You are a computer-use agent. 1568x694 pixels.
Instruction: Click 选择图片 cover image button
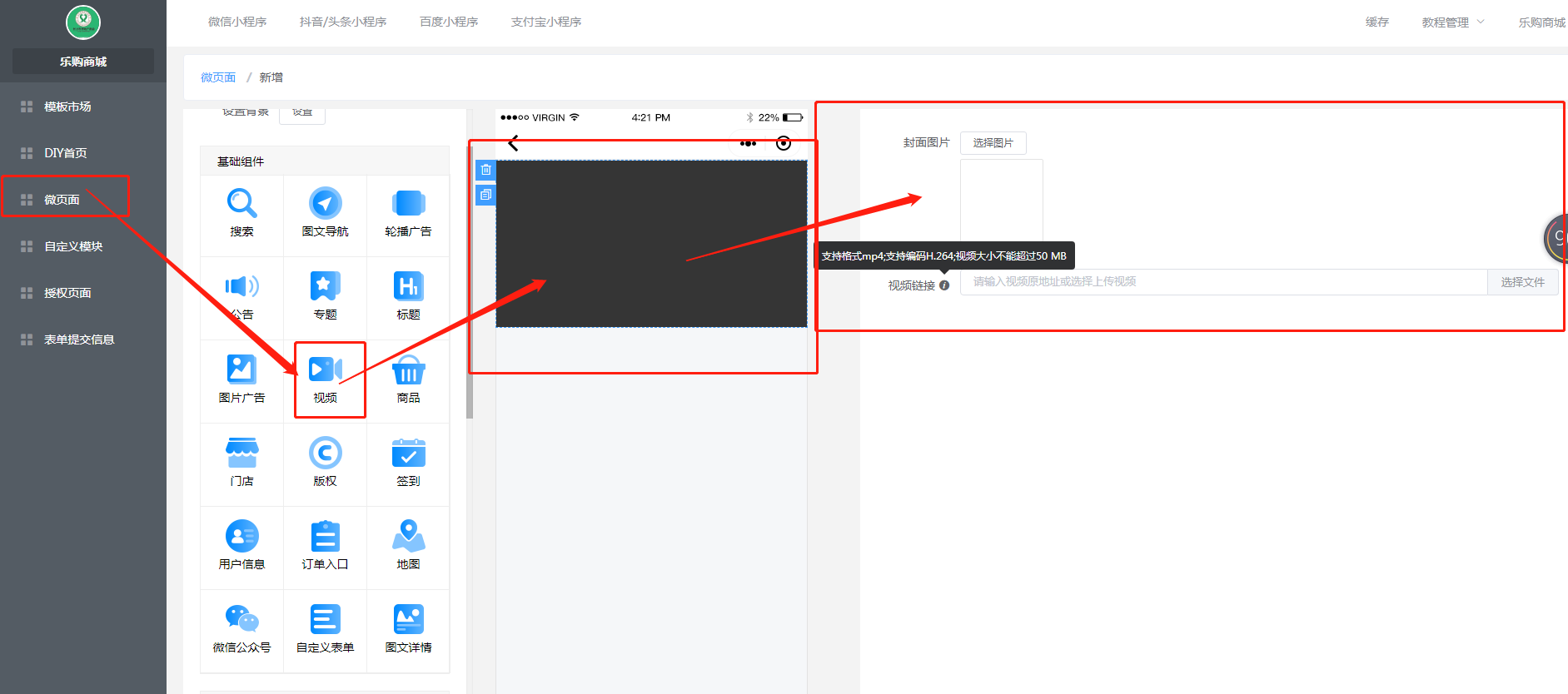pos(993,143)
